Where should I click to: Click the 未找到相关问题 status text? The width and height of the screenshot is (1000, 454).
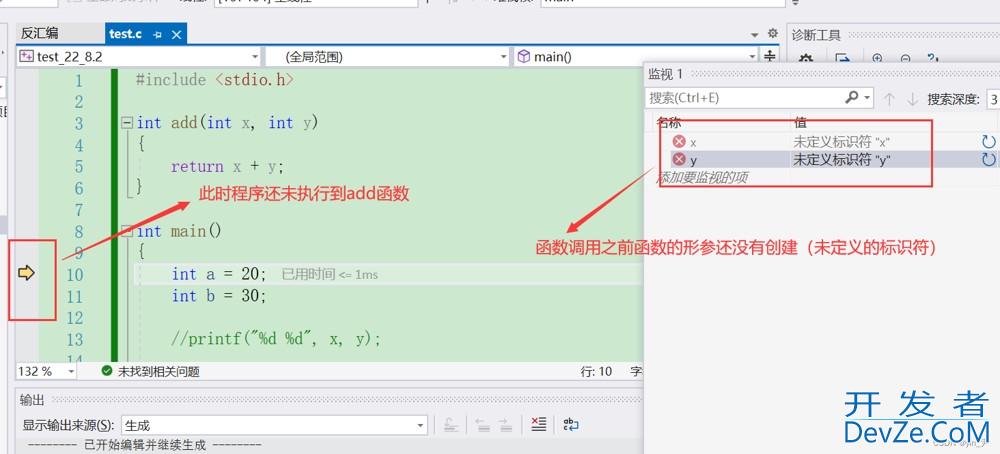(x=159, y=371)
